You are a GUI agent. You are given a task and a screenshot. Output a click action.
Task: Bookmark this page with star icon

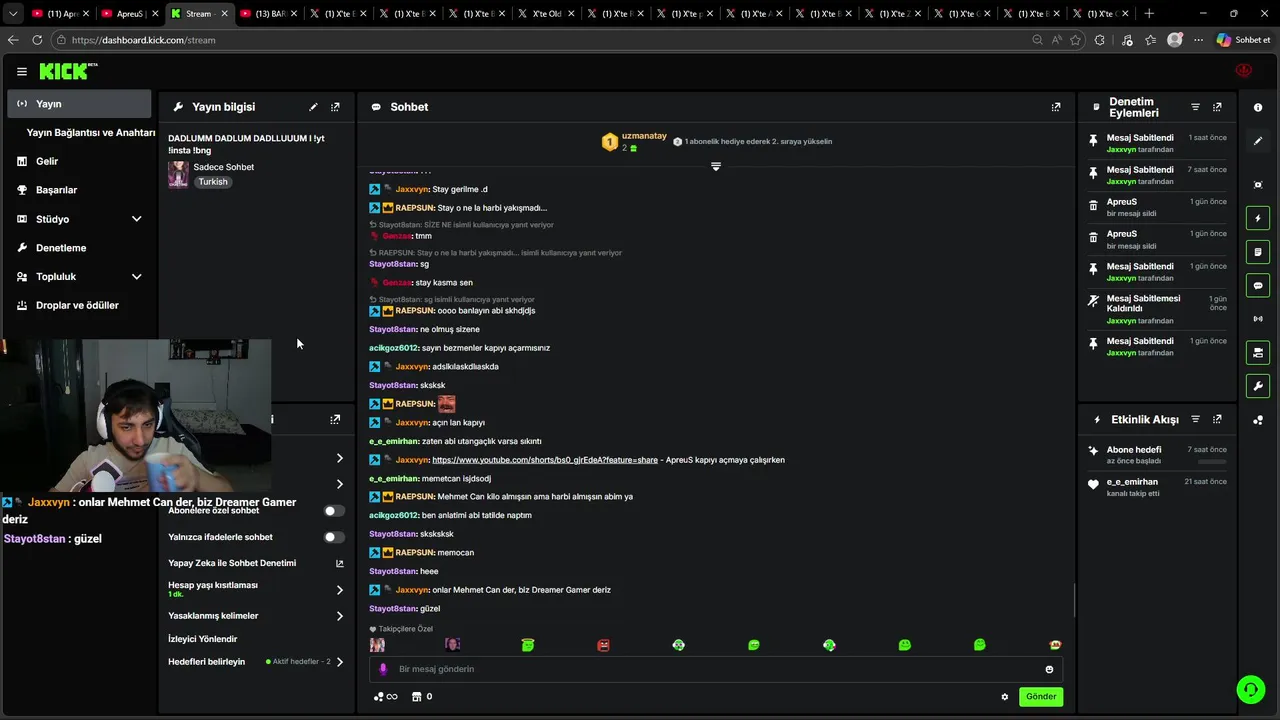point(1076,40)
